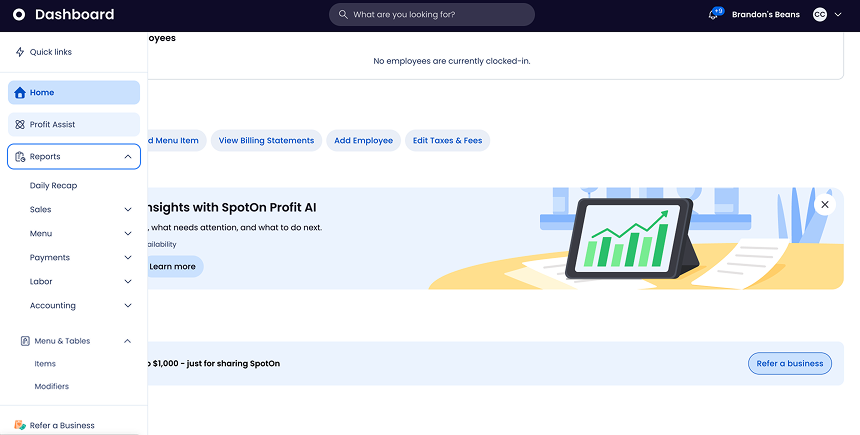Click the Menu label in Reports
The width and height of the screenshot is (860, 435).
(41, 234)
